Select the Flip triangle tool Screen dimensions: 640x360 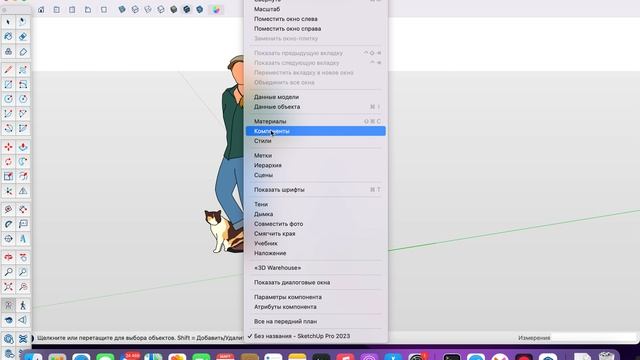tap(23, 191)
